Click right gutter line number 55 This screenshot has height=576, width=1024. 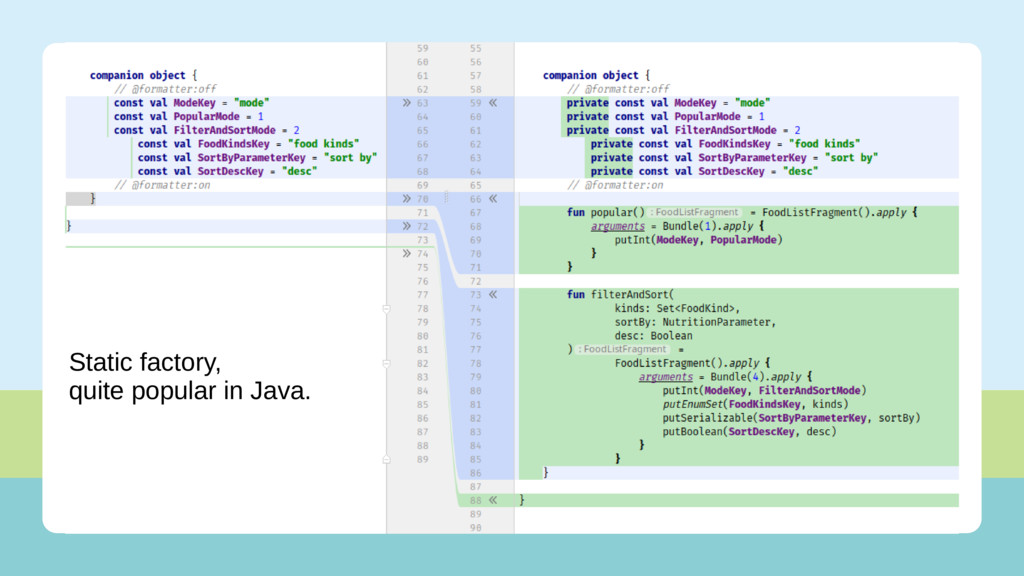pyautogui.click(x=475, y=48)
